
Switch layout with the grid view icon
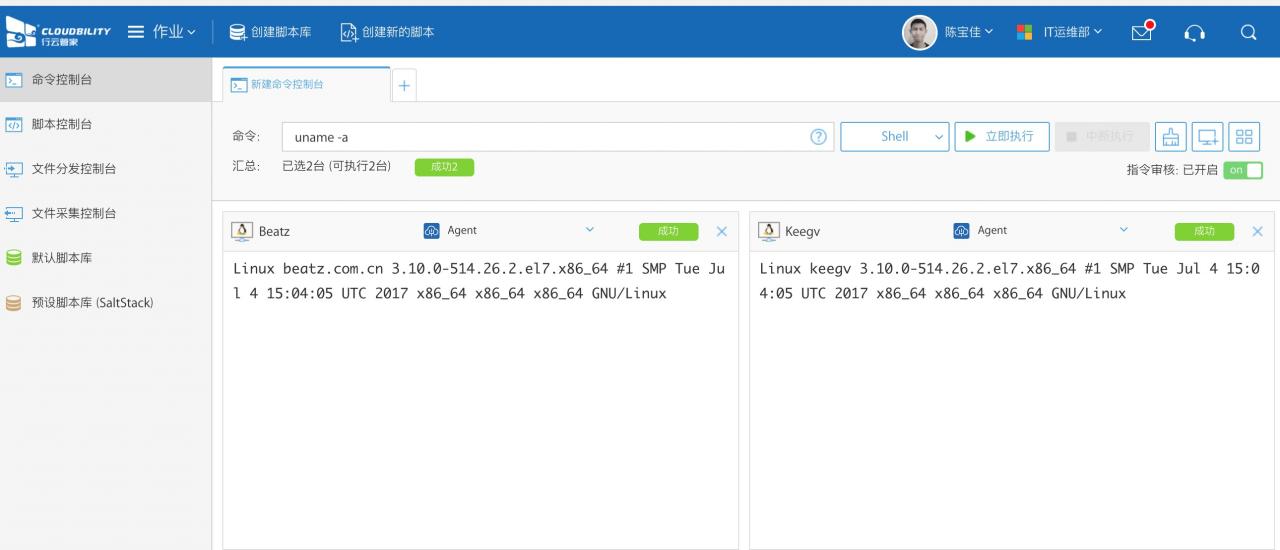1243,137
